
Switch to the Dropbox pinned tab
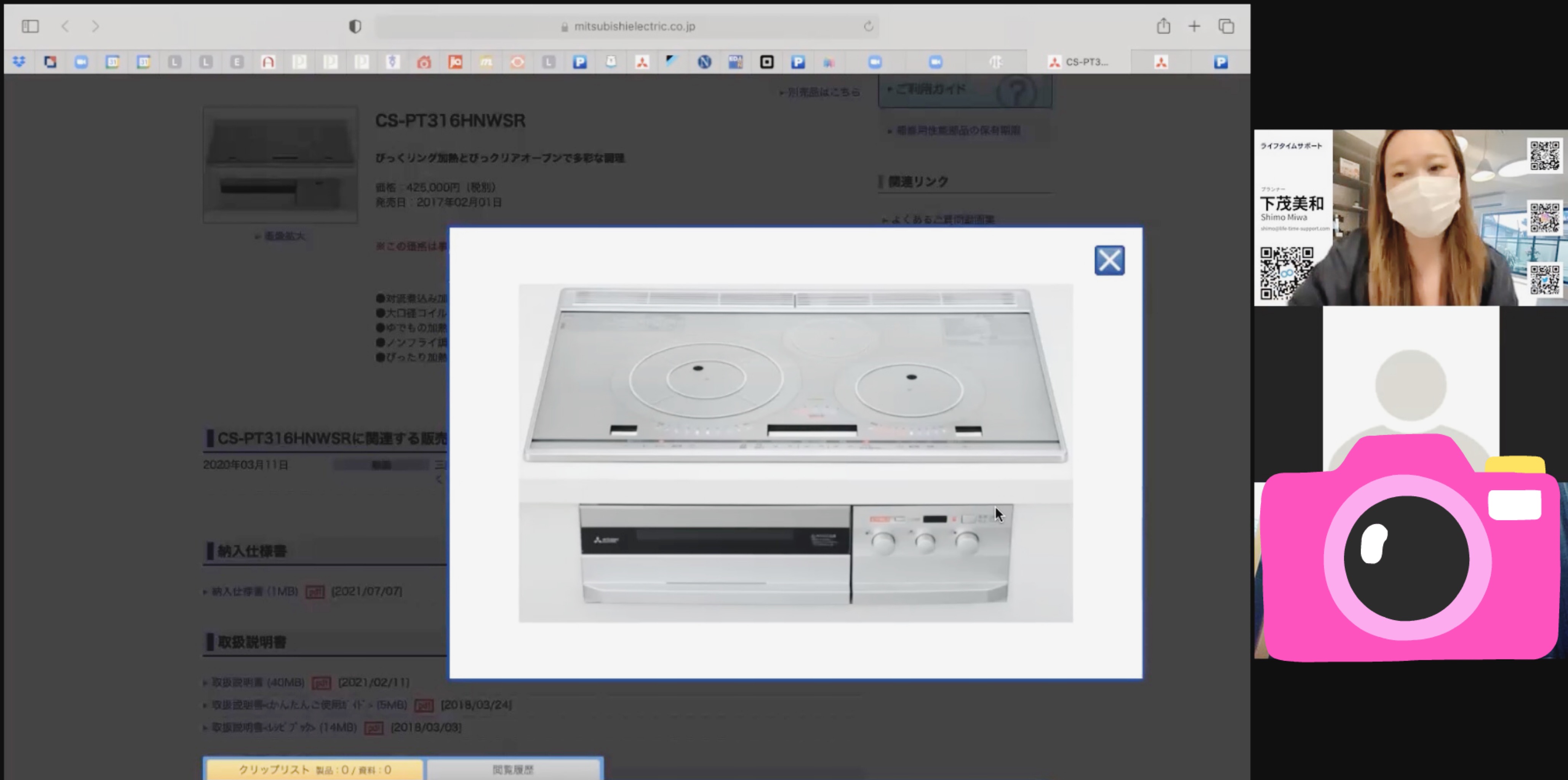tap(19, 61)
